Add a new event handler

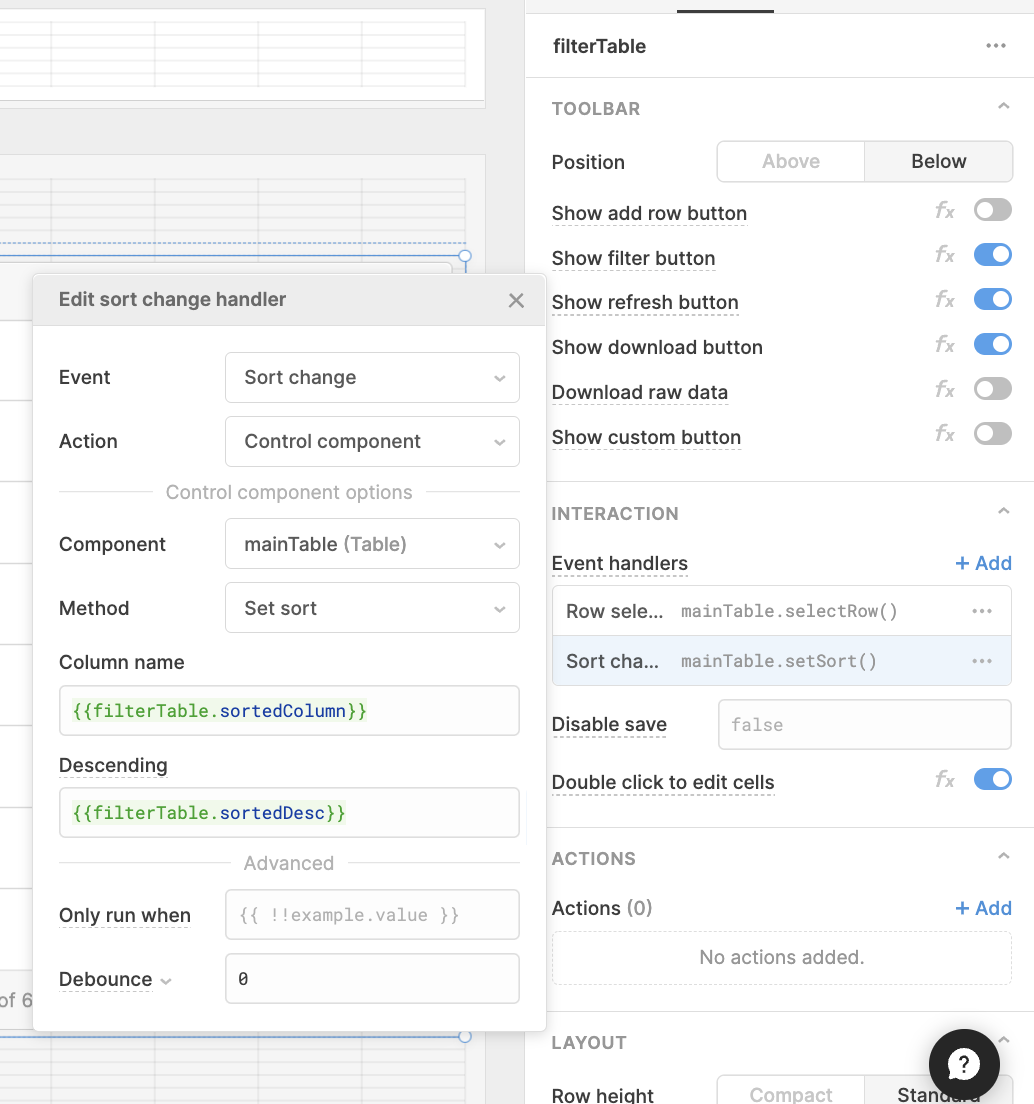click(x=983, y=563)
